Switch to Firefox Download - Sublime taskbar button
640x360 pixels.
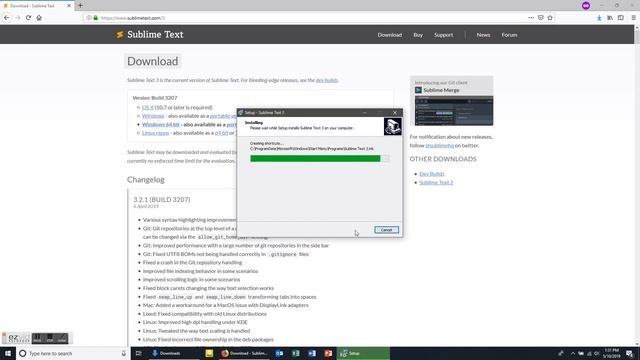[x=244, y=353]
